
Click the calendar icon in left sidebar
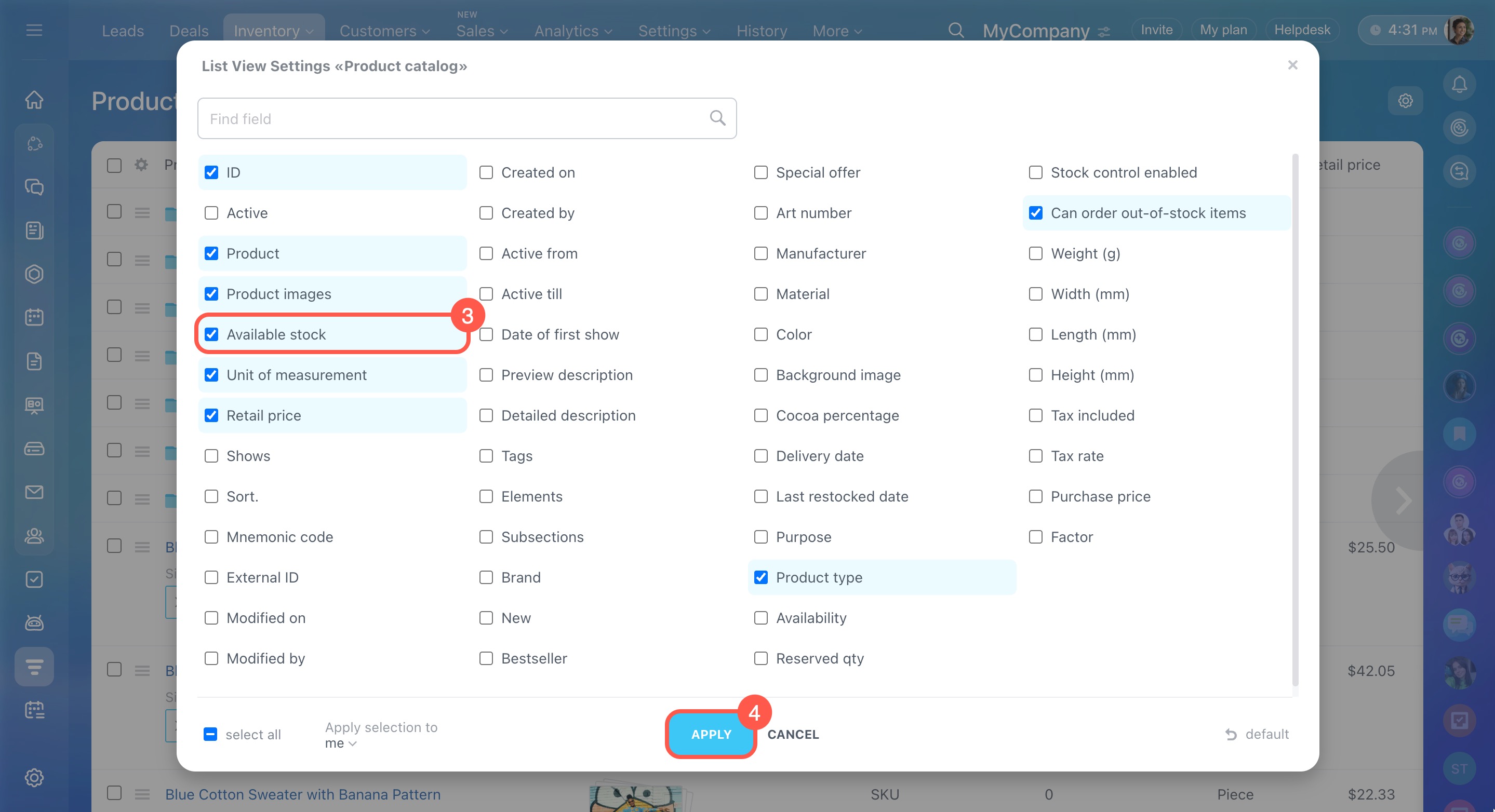coord(34,317)
